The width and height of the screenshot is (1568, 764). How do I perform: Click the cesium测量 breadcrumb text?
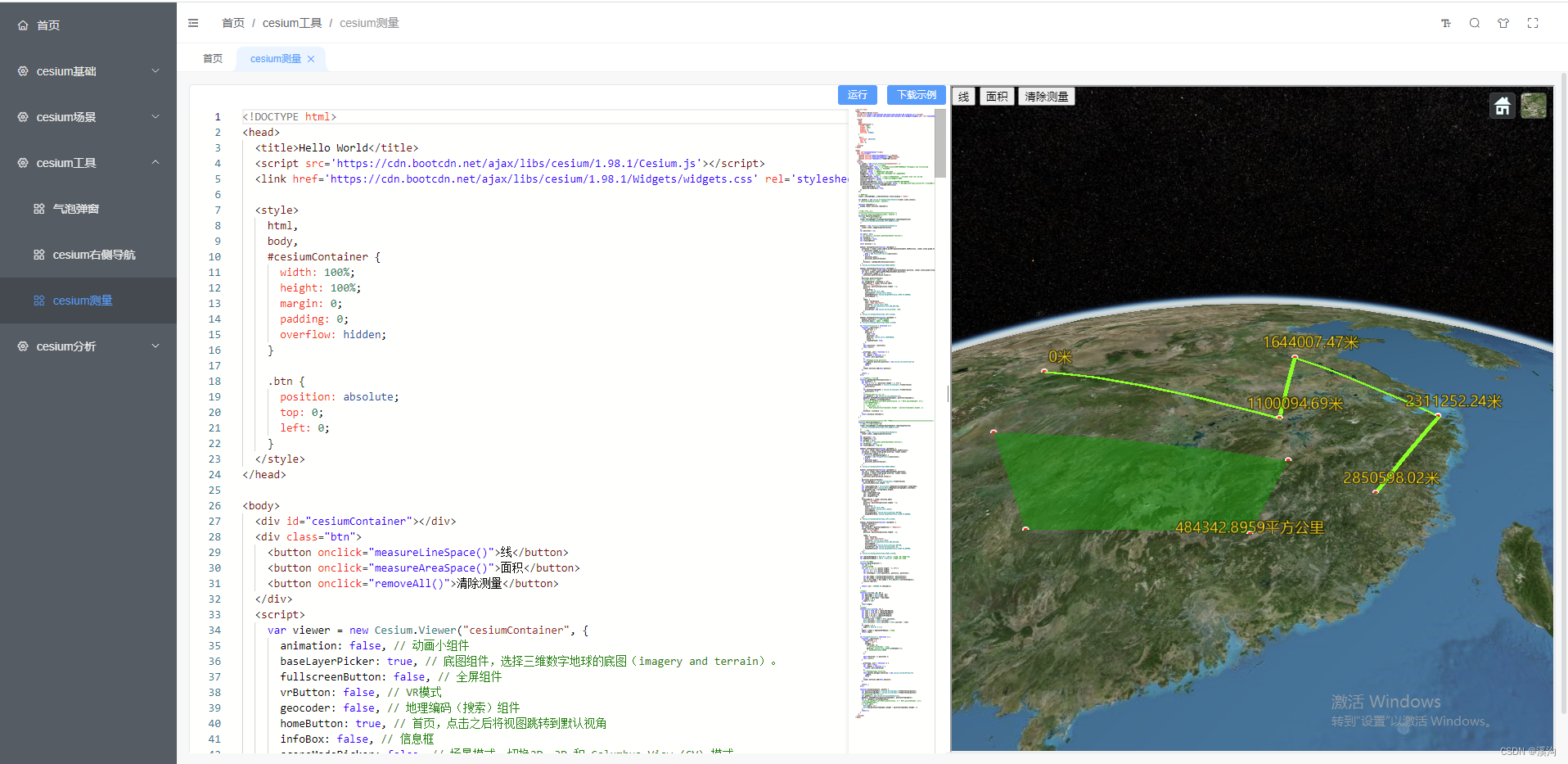coord(369,23)
